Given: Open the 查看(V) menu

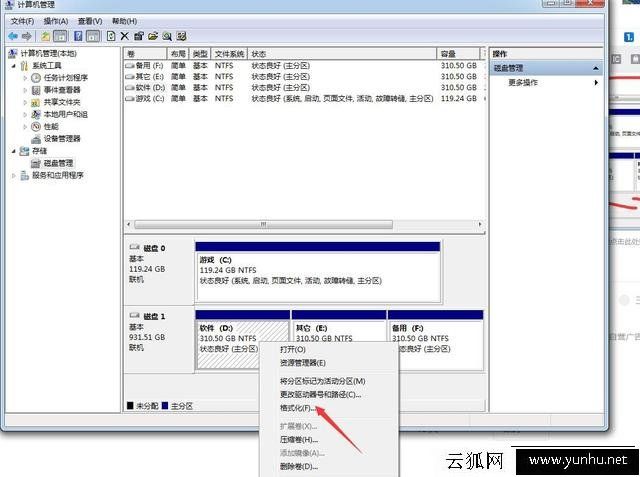Looking at the screenshot, I should [90, 21].
